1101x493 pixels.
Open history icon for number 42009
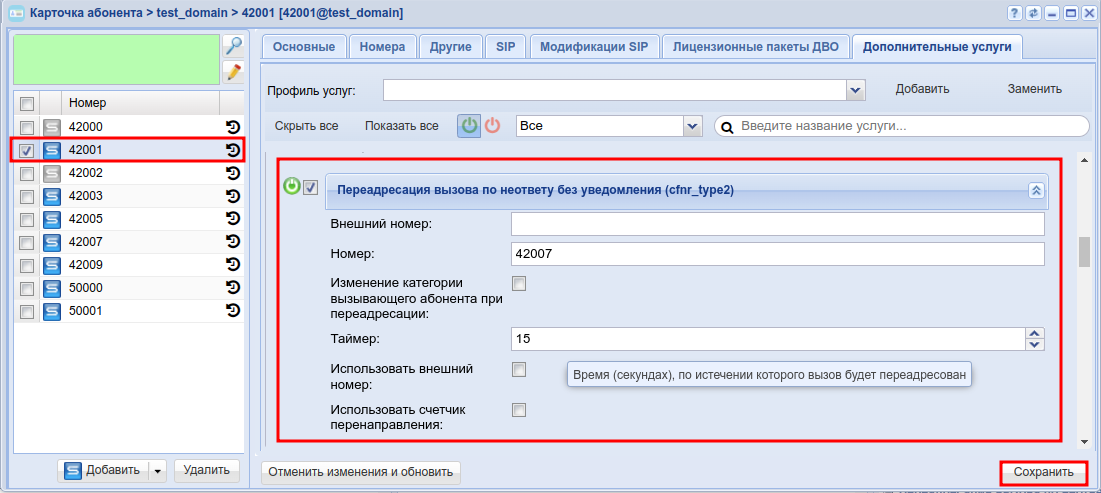pyautogui.click(x=233, y=265)
